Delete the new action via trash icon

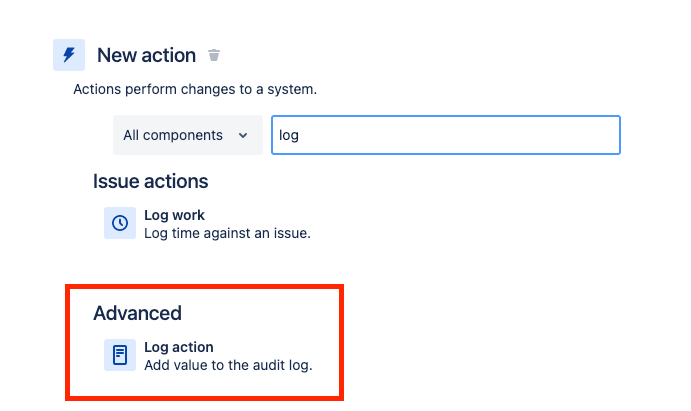click(214, 55)
